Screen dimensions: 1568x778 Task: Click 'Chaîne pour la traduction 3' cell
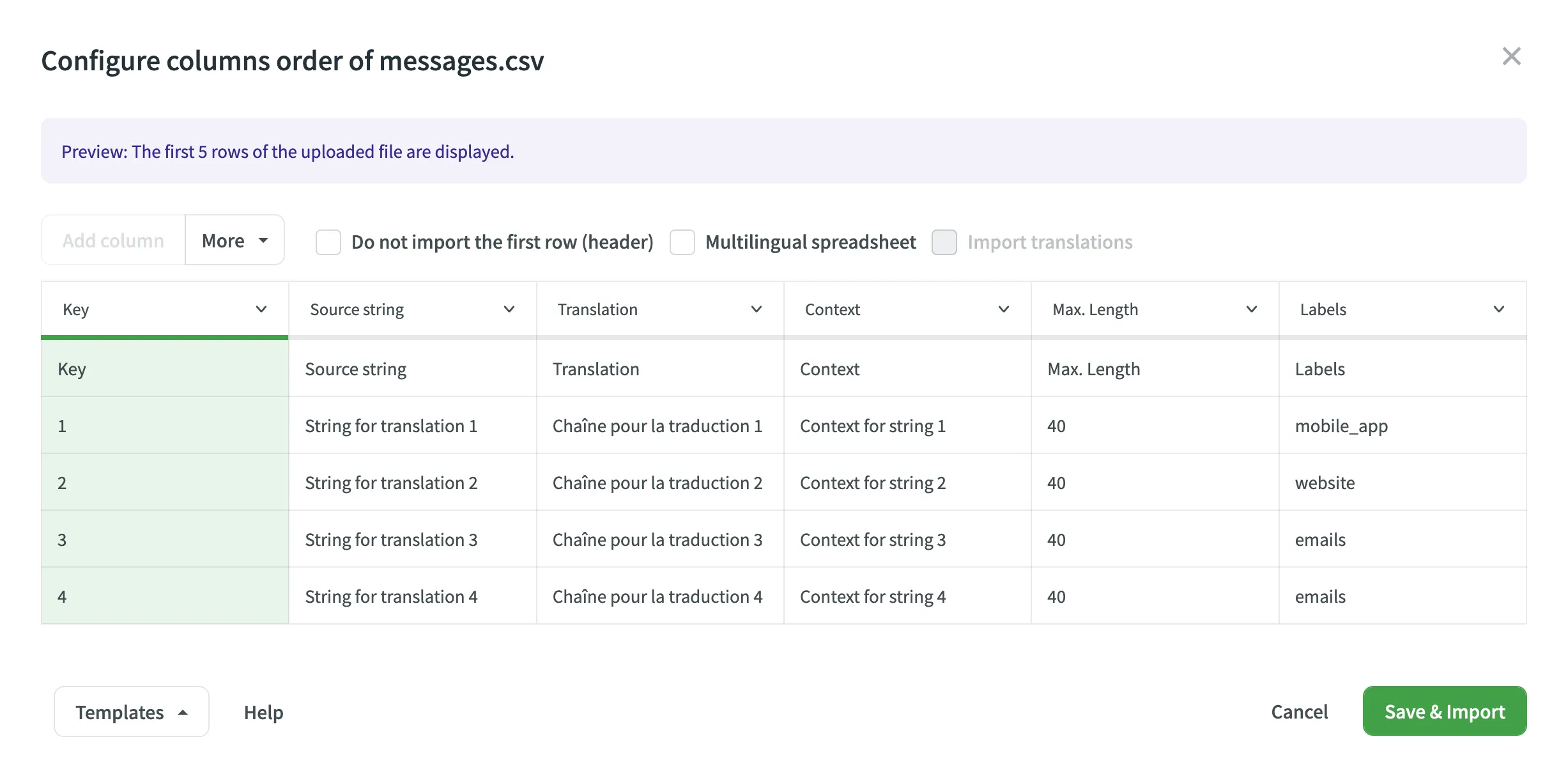tap(660, 540)
